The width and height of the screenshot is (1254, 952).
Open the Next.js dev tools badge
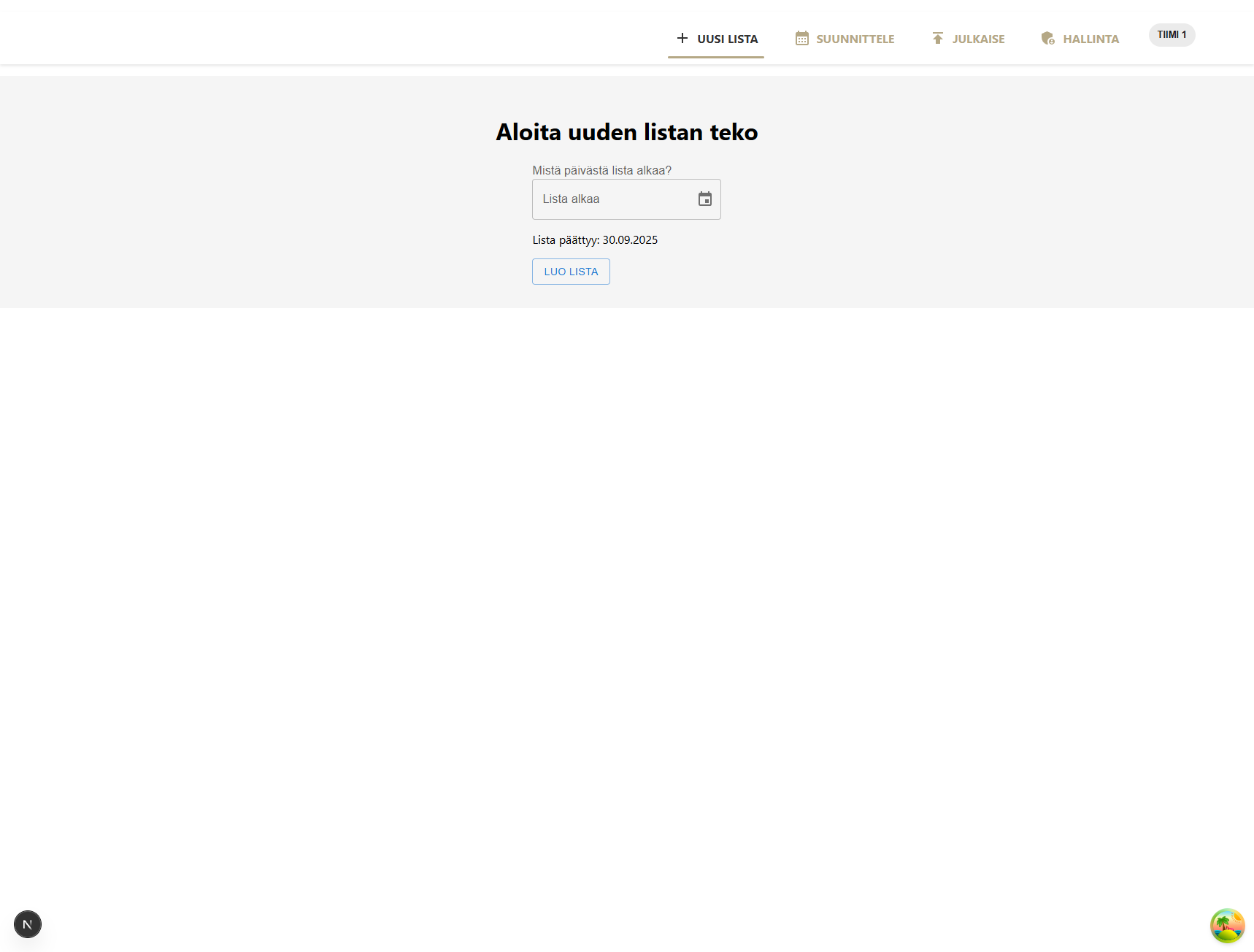28,924
